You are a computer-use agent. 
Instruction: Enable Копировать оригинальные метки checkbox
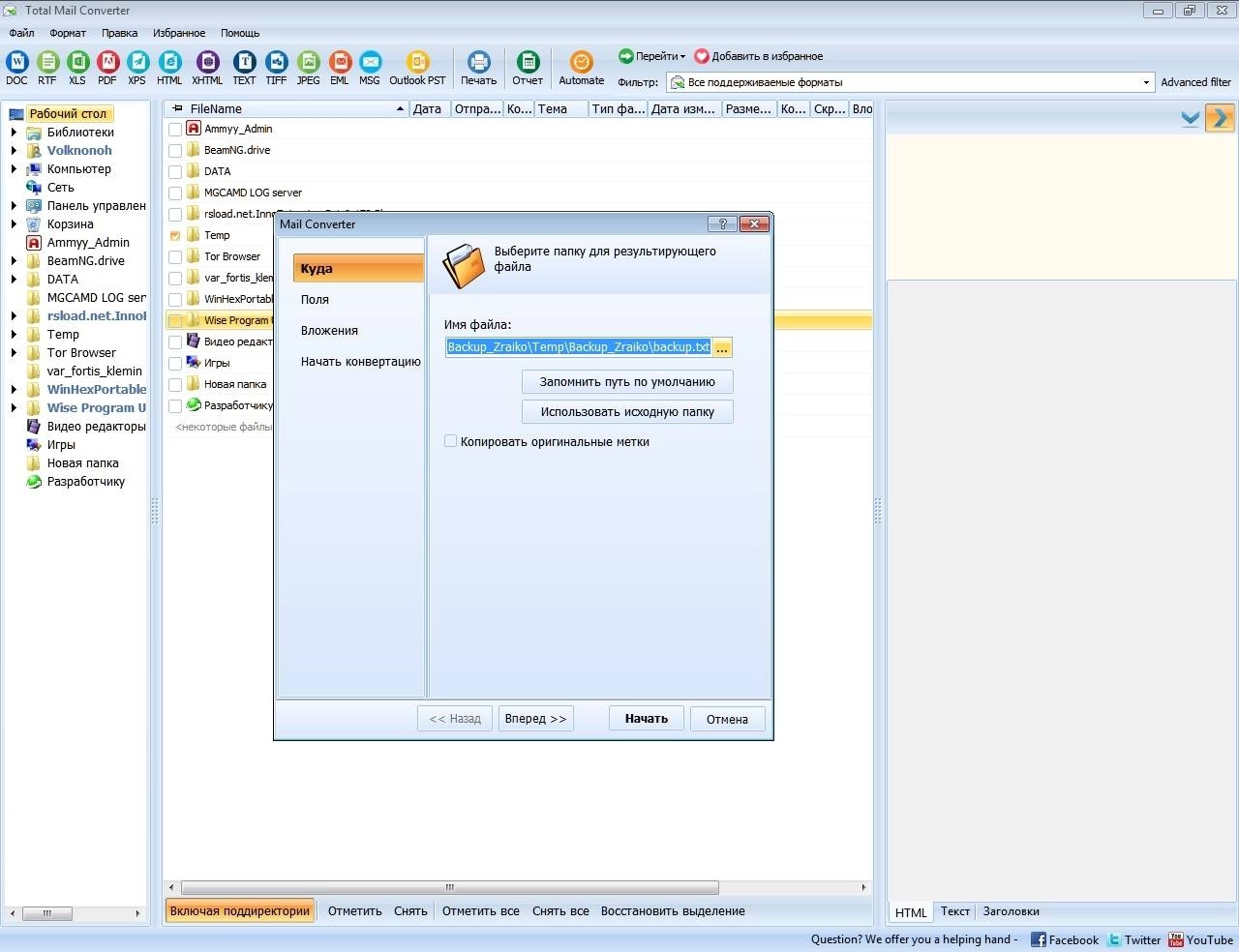(x=450, y=441)
